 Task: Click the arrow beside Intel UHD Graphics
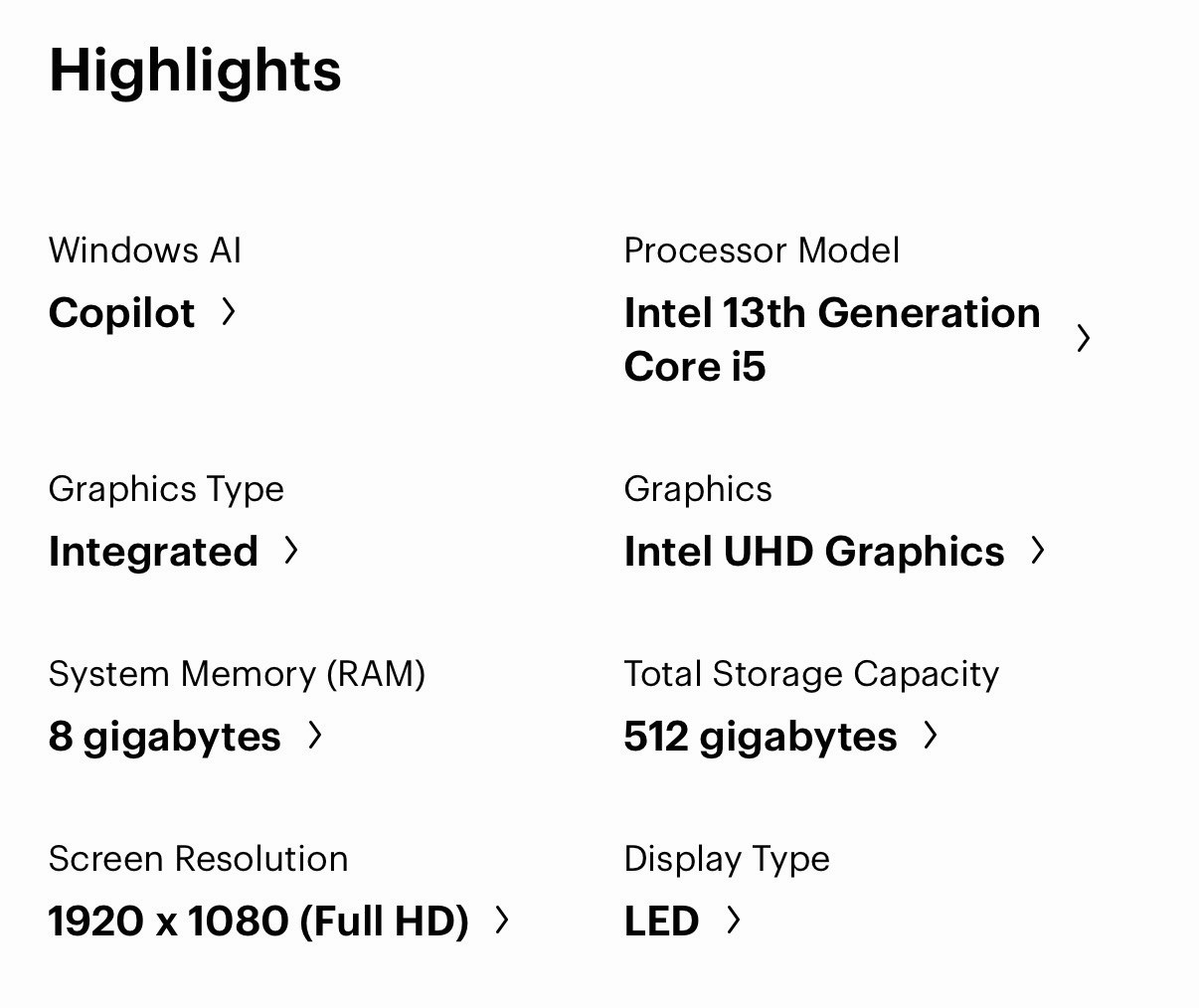coord(1038,551)
